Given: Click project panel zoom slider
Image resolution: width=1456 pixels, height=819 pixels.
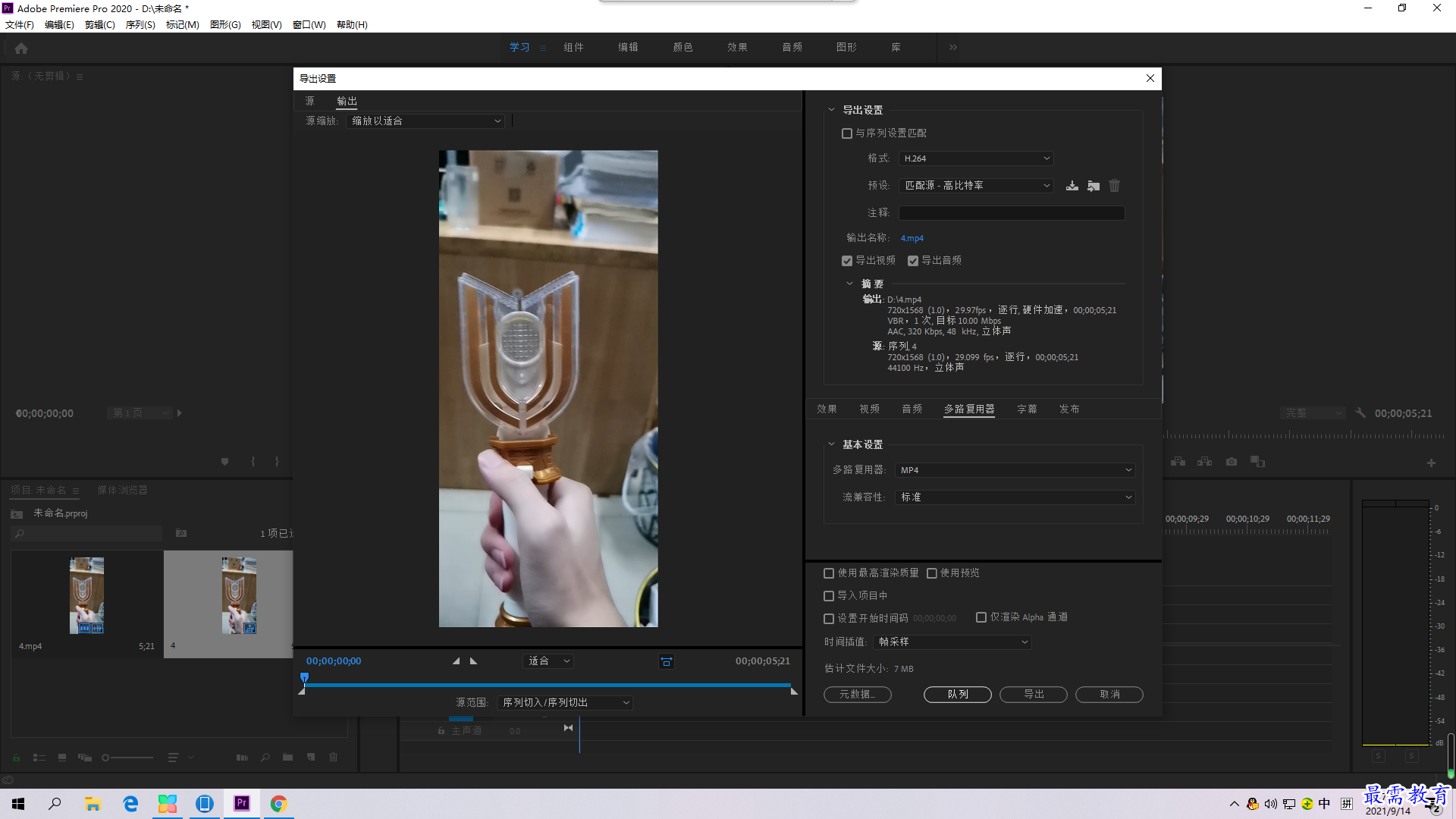Looking at the screenshot, I should point(127,758).
